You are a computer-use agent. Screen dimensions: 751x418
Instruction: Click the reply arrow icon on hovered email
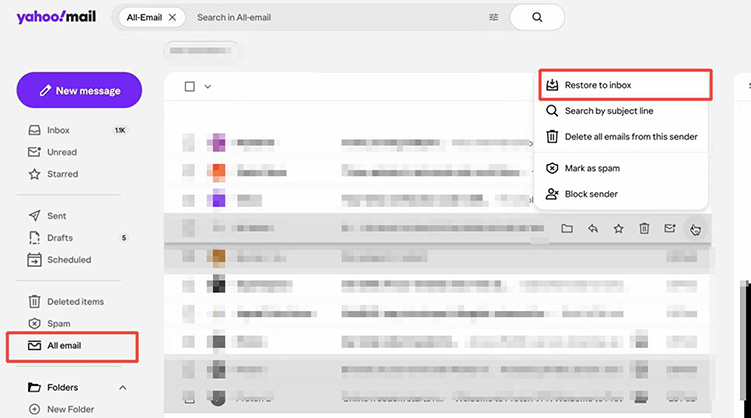tap(593, 229)
